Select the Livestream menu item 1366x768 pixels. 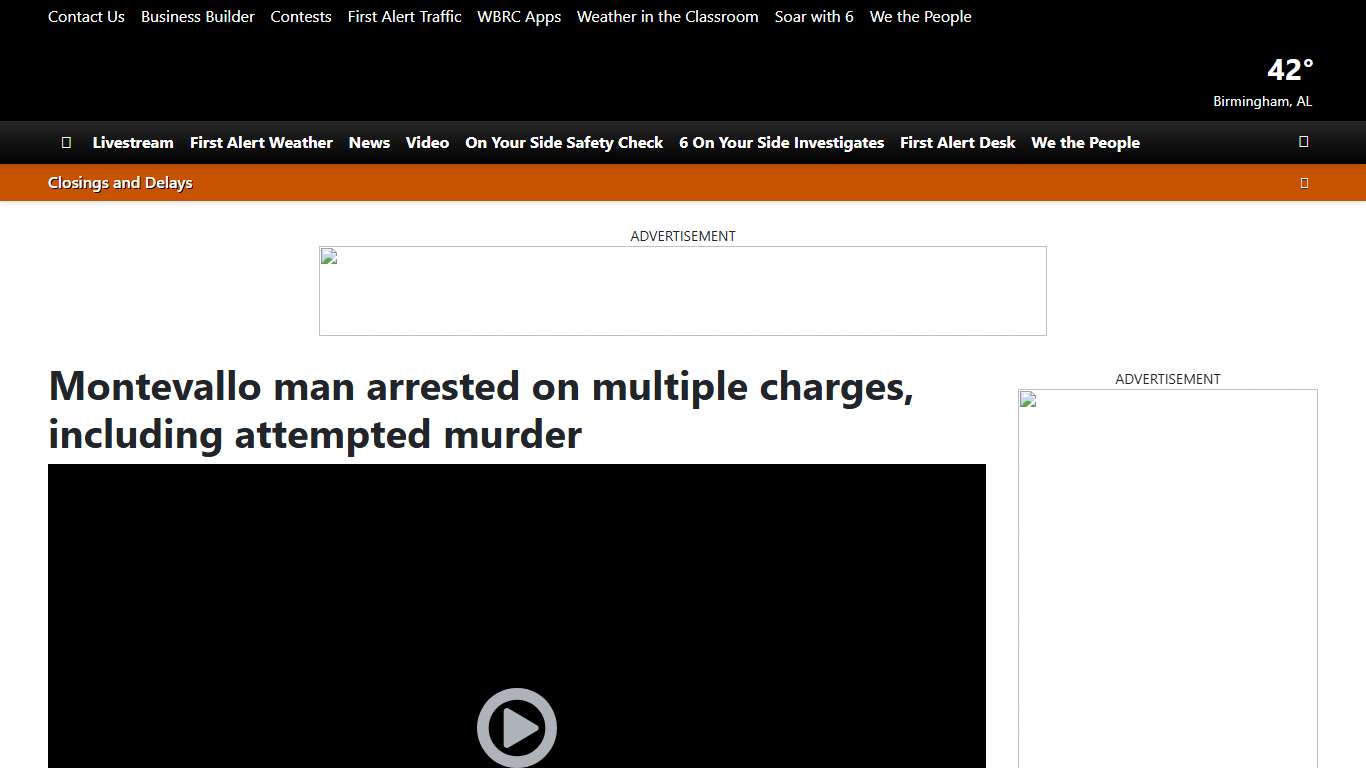pyautogui.click(x=133, y=142)
